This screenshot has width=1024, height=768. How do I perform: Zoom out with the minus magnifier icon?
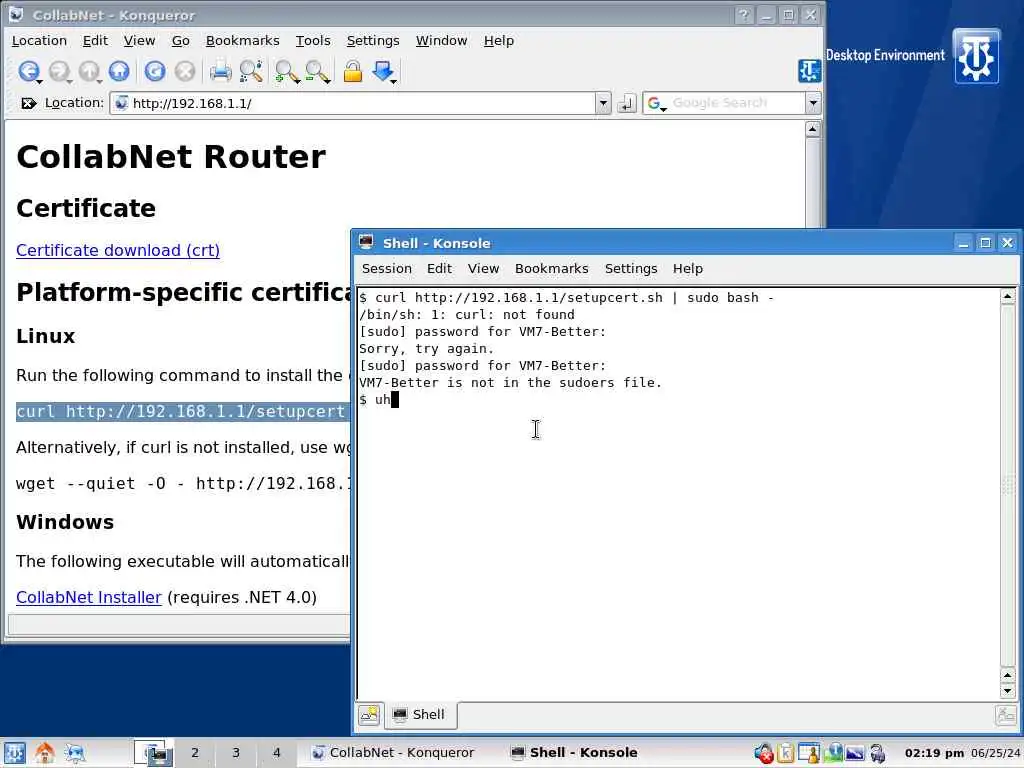(317, 72)
